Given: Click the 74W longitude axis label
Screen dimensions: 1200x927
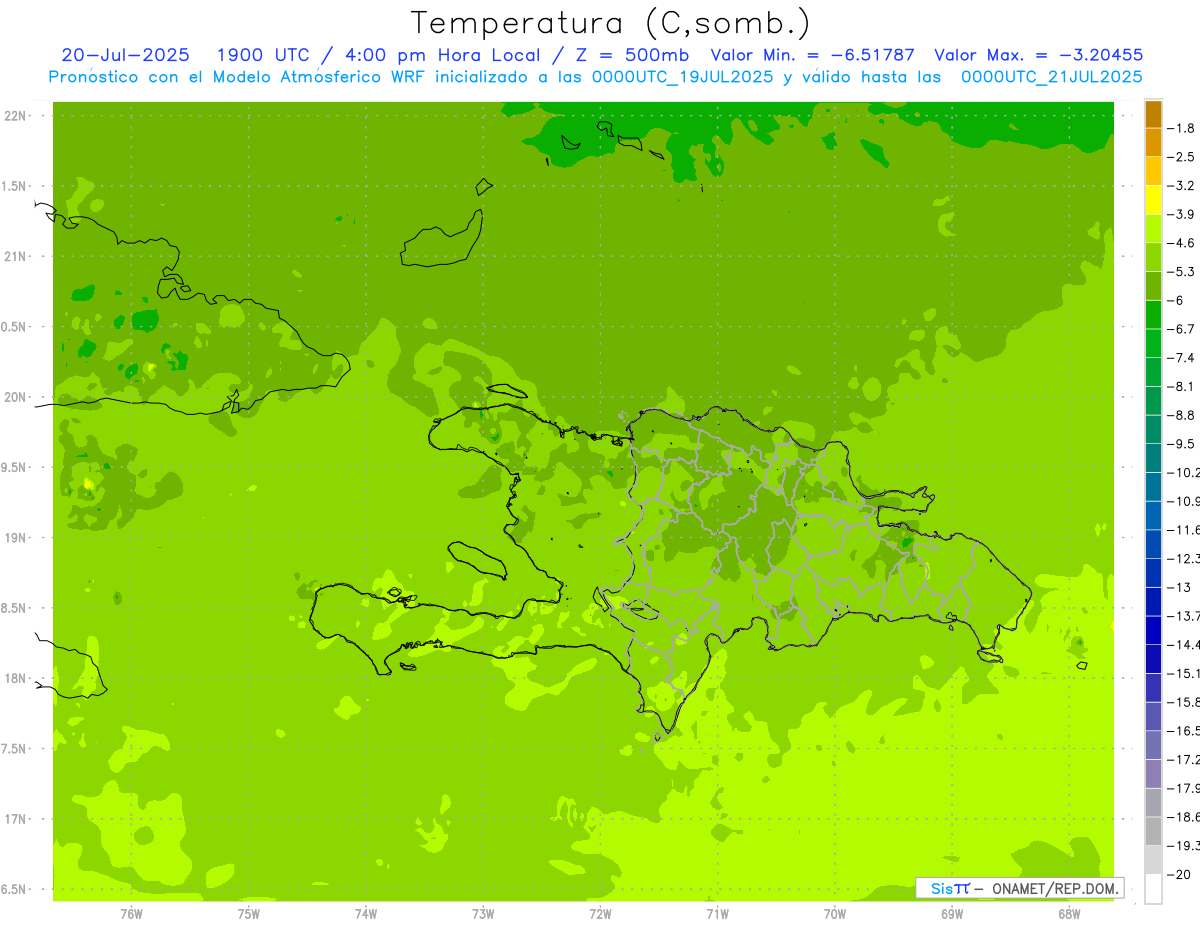Looking at the screenshot, I should point(366,913).
